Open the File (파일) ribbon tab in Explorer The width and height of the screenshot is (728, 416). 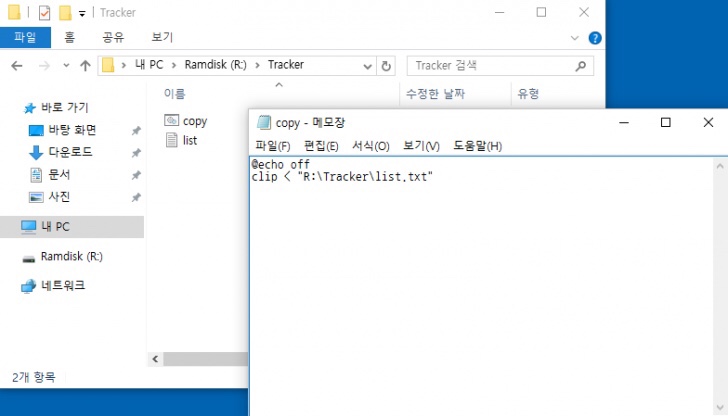tap(25, 37)
